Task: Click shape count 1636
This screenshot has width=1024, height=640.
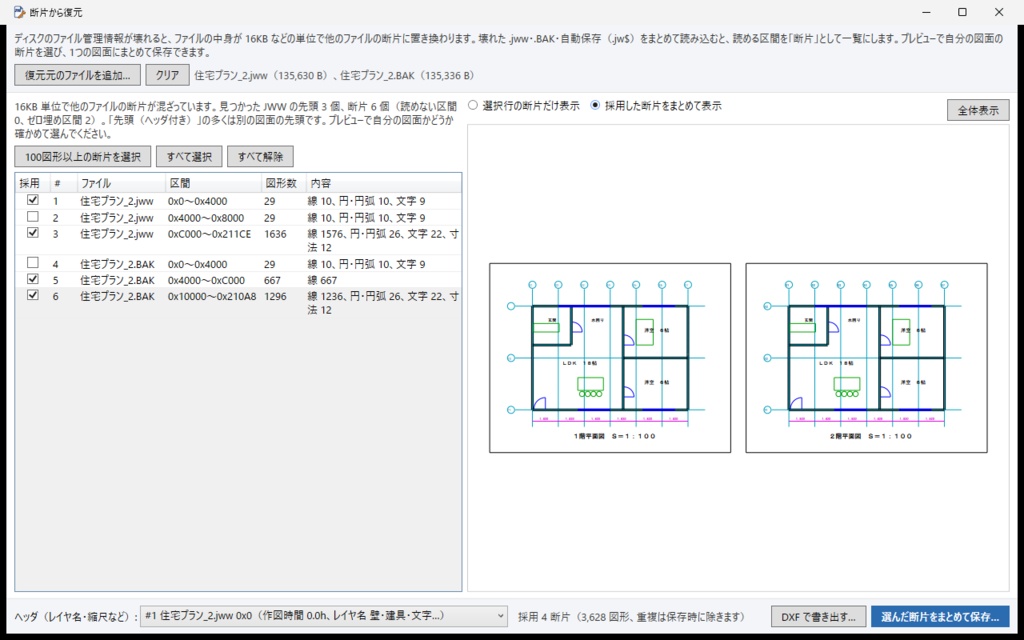Action: tap(276, 234)
